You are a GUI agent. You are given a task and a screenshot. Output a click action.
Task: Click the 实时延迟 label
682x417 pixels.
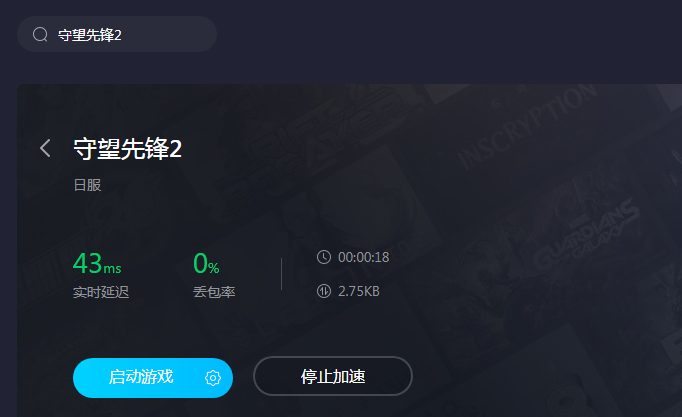101,292
